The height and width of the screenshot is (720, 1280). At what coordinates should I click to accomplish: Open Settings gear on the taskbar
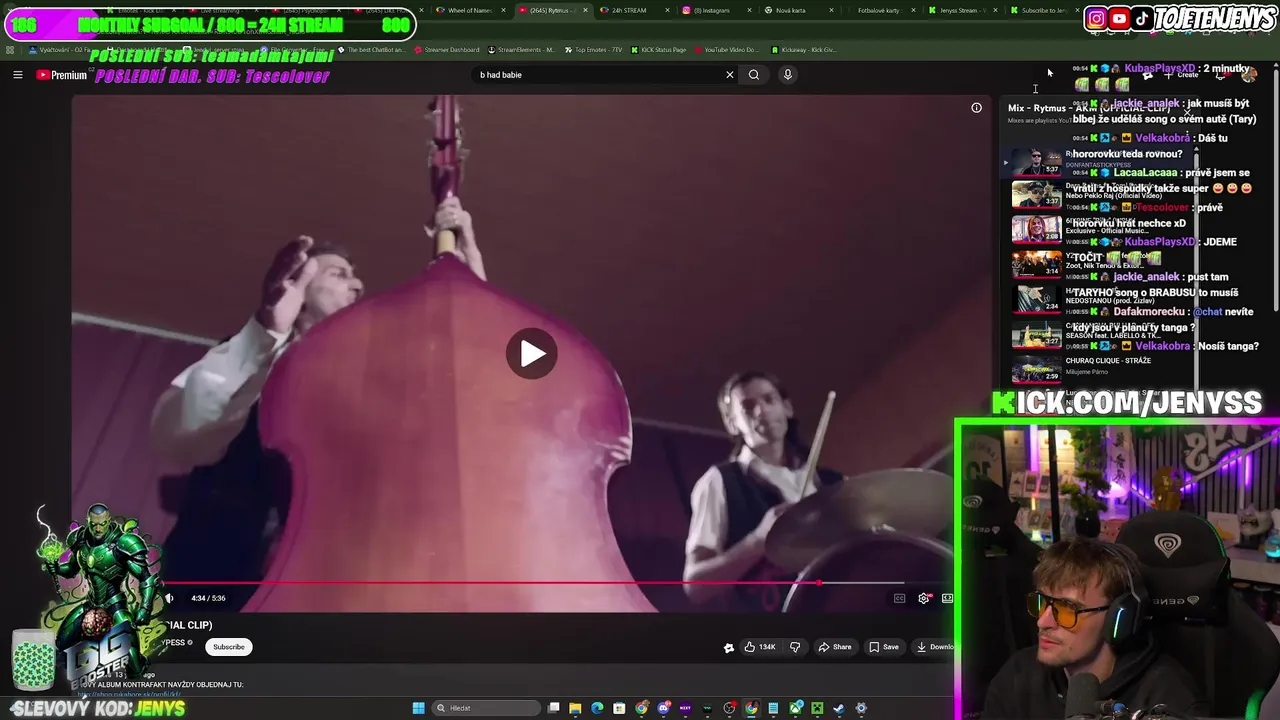click(861, 708)
